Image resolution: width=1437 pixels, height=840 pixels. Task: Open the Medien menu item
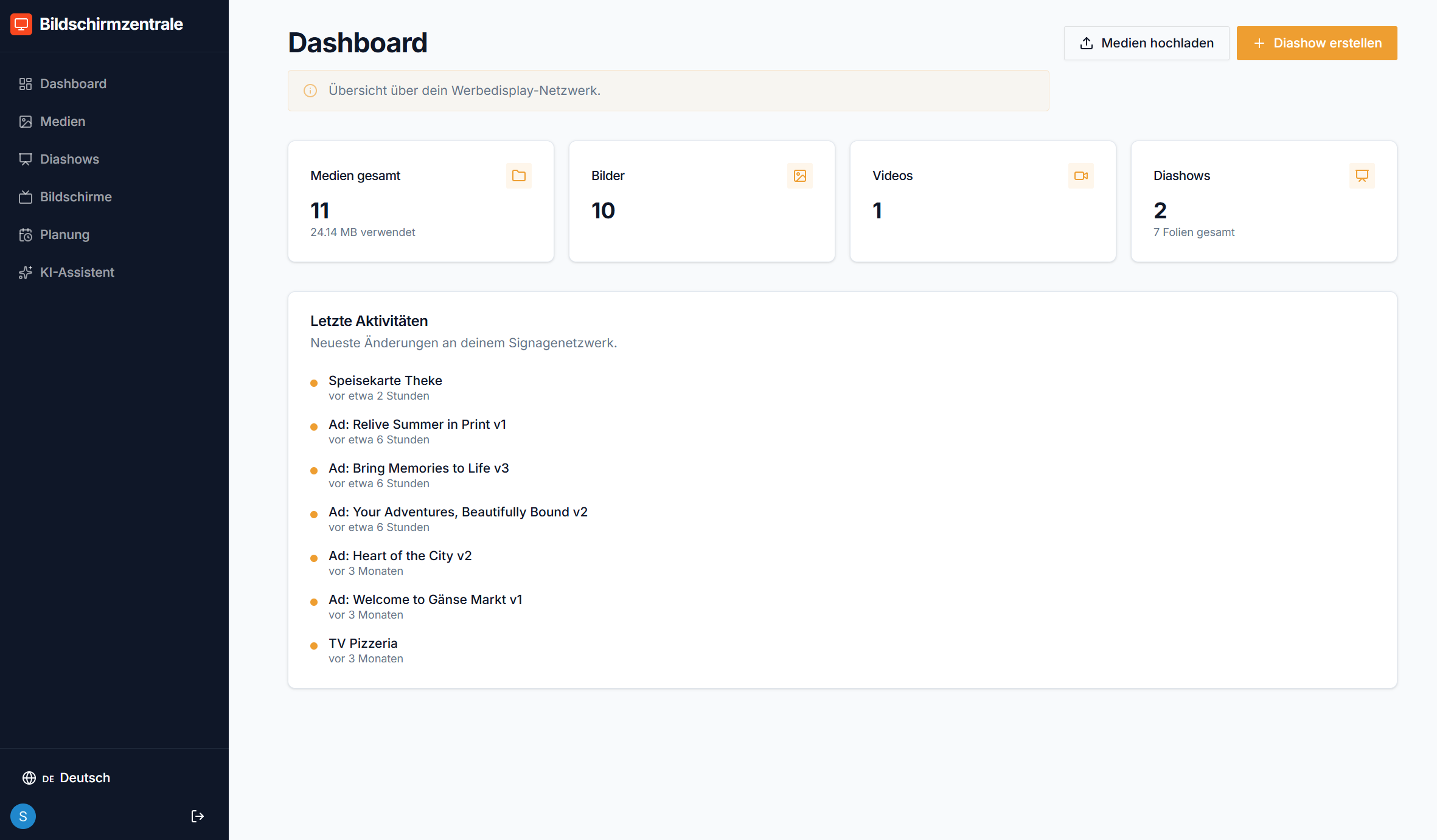(x=114, y=122)
